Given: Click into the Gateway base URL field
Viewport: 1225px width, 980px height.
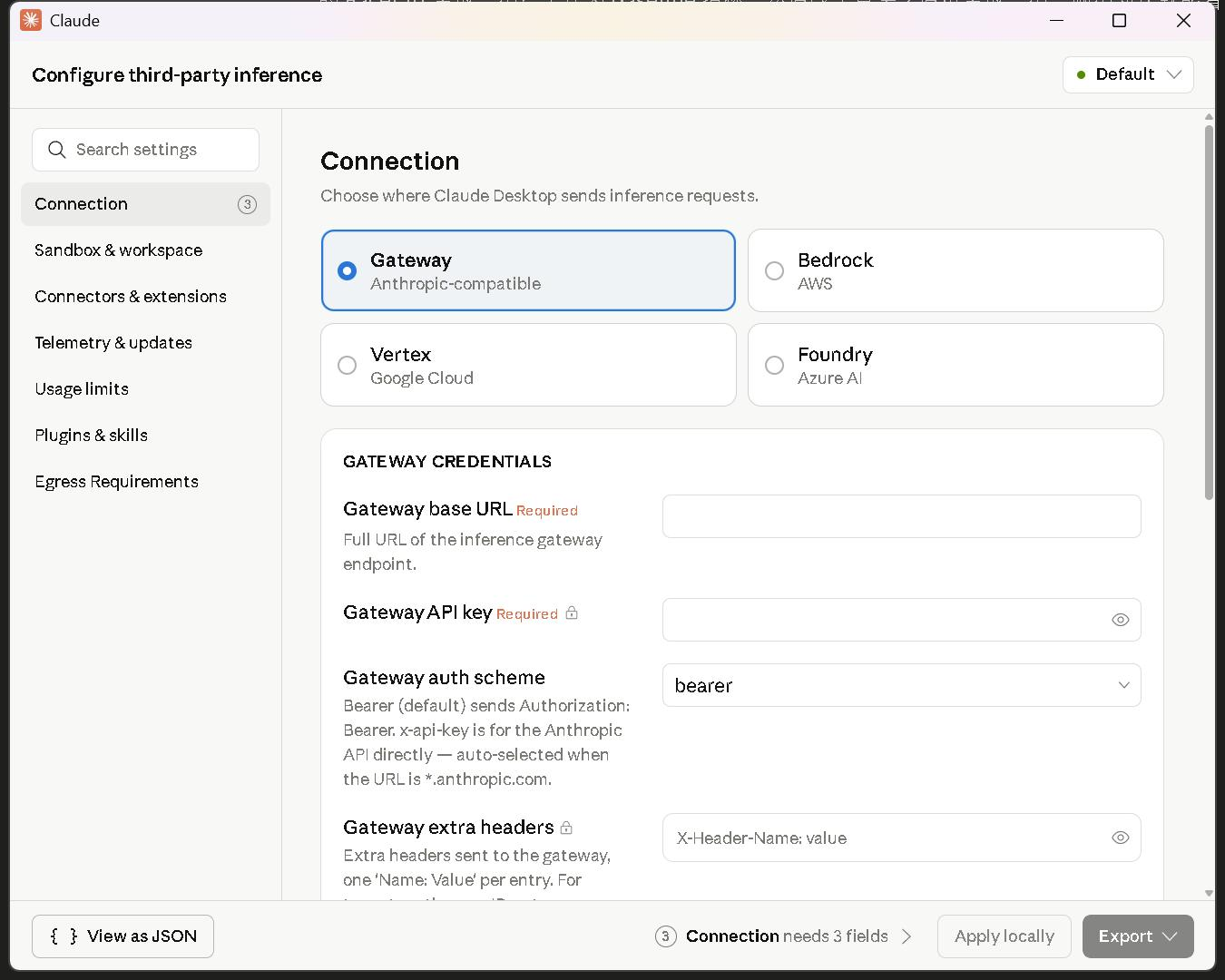Looking at the screenshot, I should (x=901, y=516).
